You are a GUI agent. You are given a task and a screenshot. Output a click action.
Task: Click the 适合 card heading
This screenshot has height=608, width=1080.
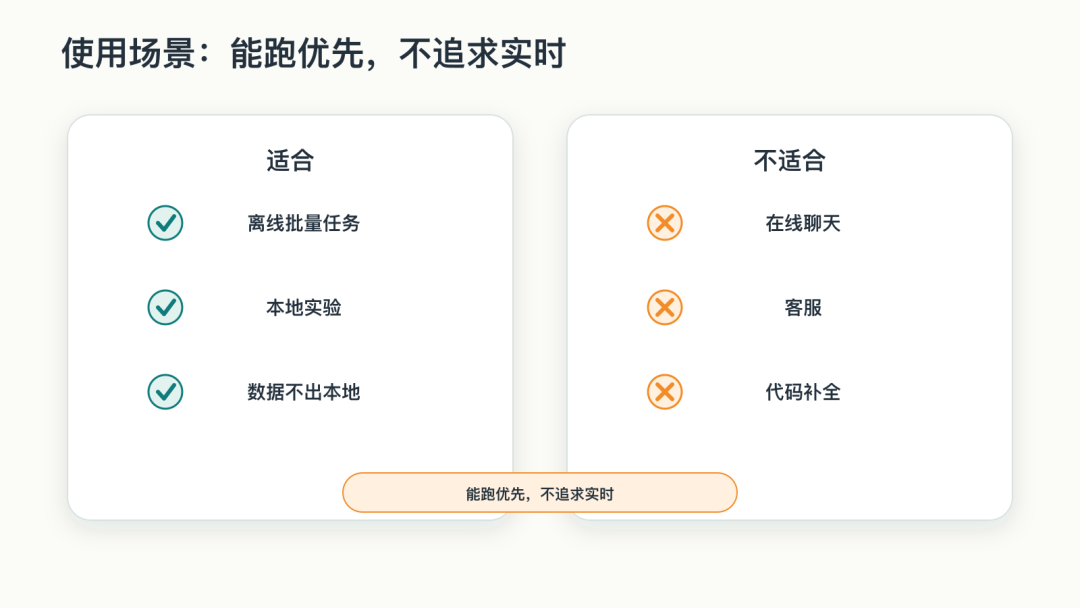(290, 160)
